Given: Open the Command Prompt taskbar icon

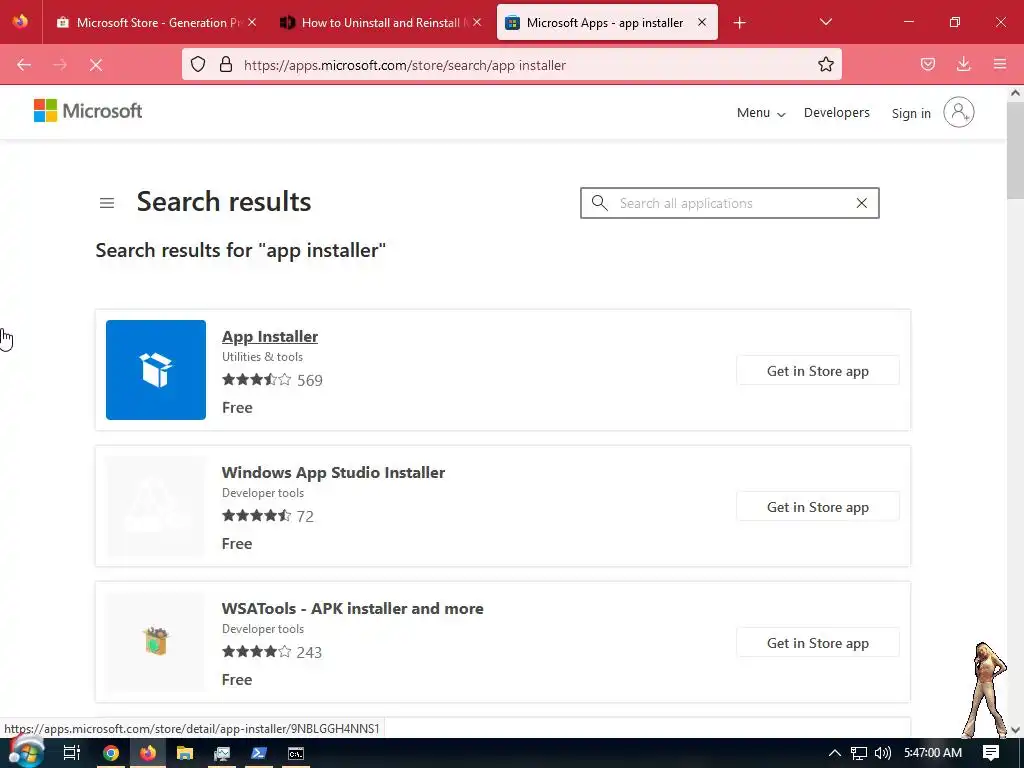Looking at the screenshot, I should 296,753.
